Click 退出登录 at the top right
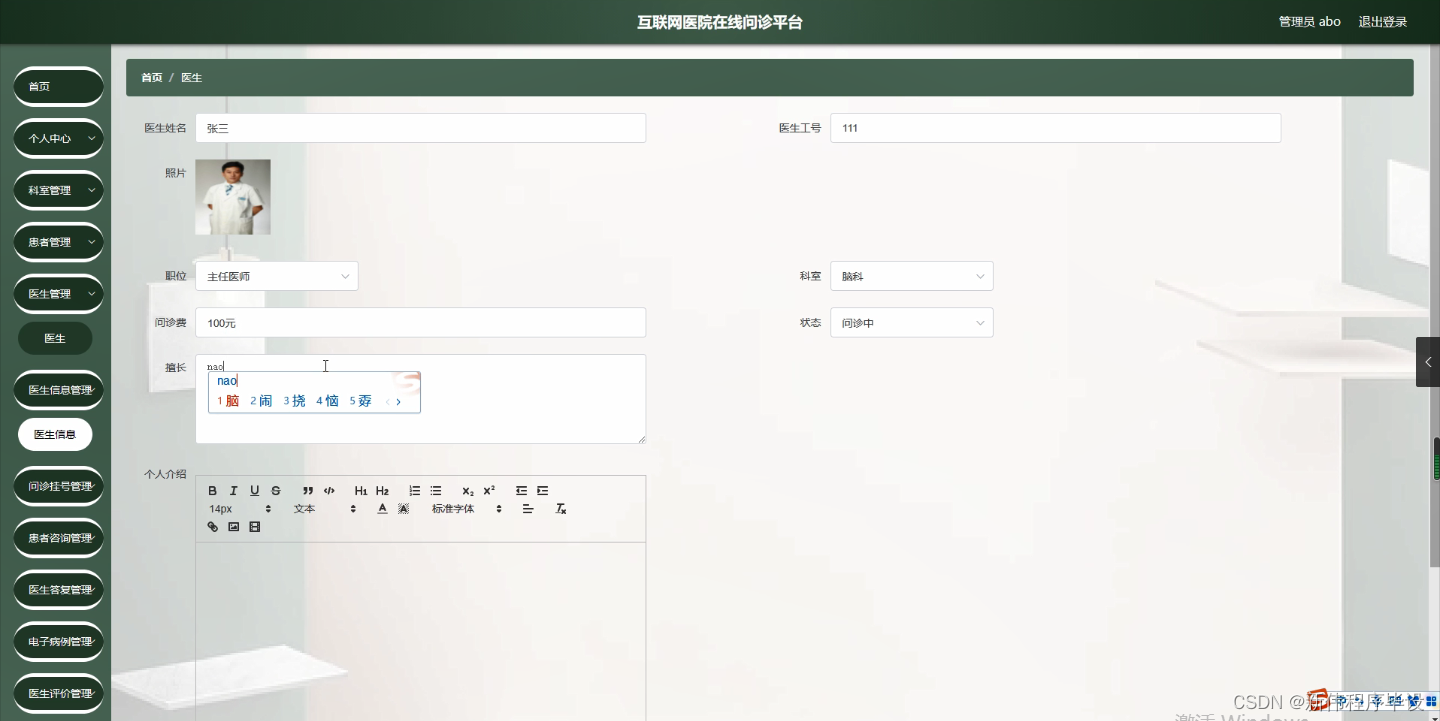This screenshot has height=721, width=1440. [x=1382, y=20]
